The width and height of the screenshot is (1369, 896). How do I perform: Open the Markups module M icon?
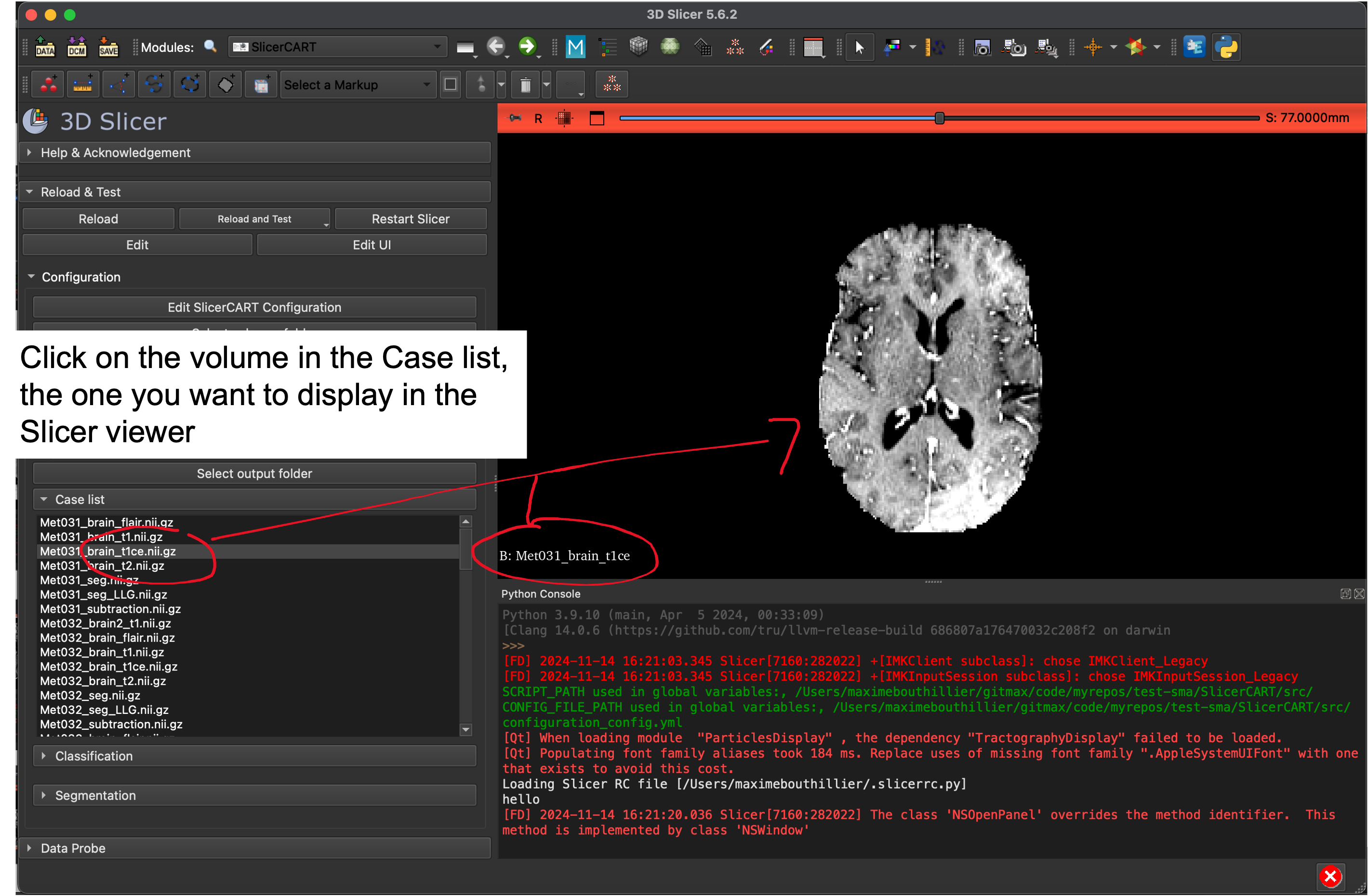tap(575, 47)
